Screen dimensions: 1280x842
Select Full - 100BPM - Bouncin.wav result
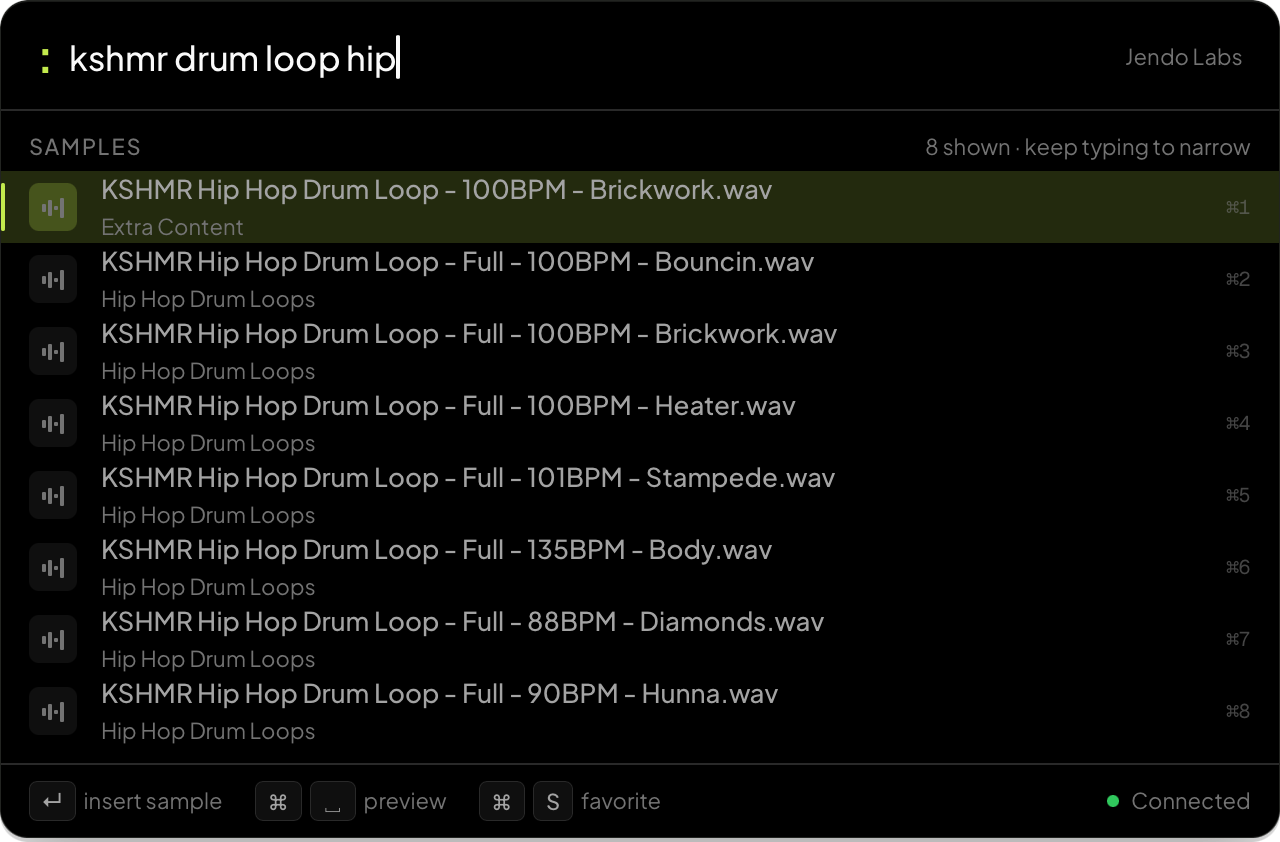640,279
